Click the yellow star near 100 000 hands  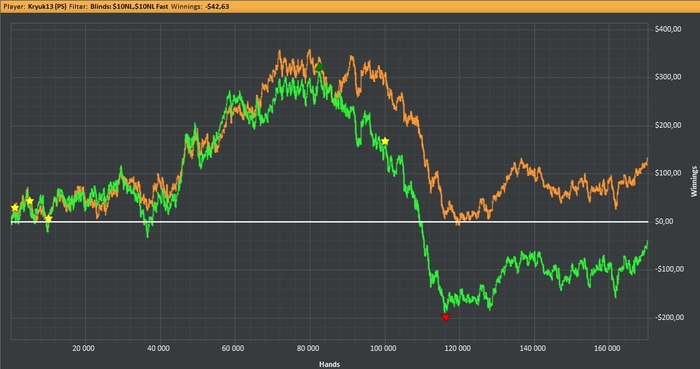click(385, 141)
